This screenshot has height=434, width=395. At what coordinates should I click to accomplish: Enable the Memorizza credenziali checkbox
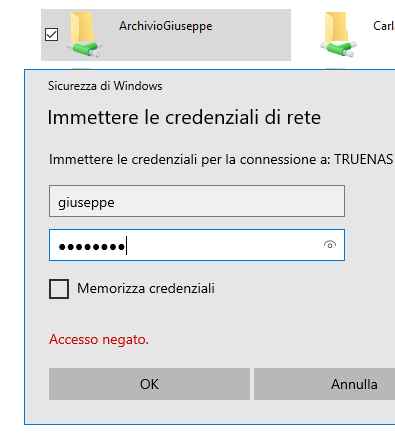pyautogui.click(x=59, y=289)
